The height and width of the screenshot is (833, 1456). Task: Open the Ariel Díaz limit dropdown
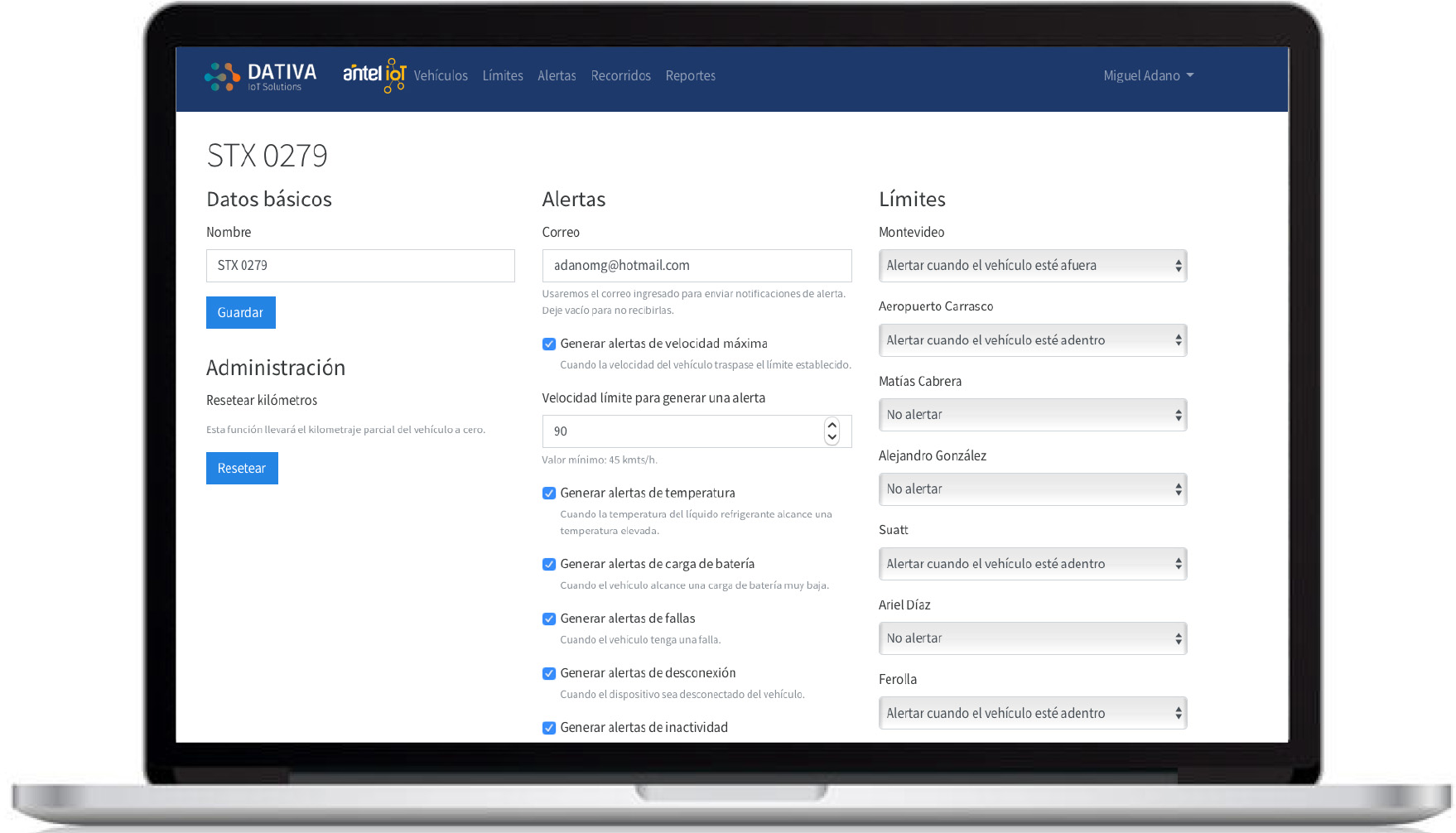click(1033, 638)
